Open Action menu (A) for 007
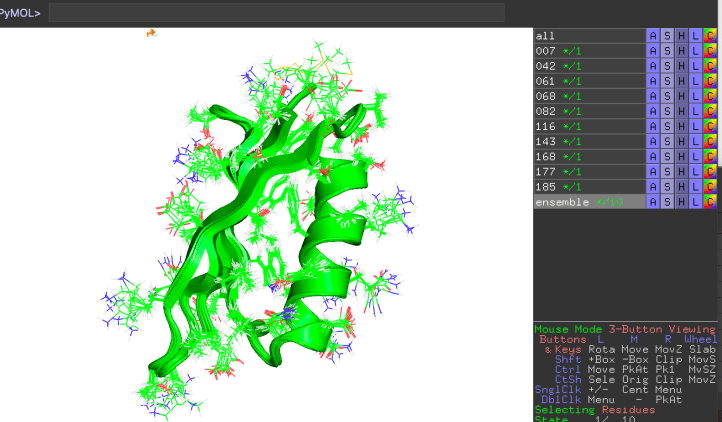This screenshot has width=722, height=422. click(653, 51)
